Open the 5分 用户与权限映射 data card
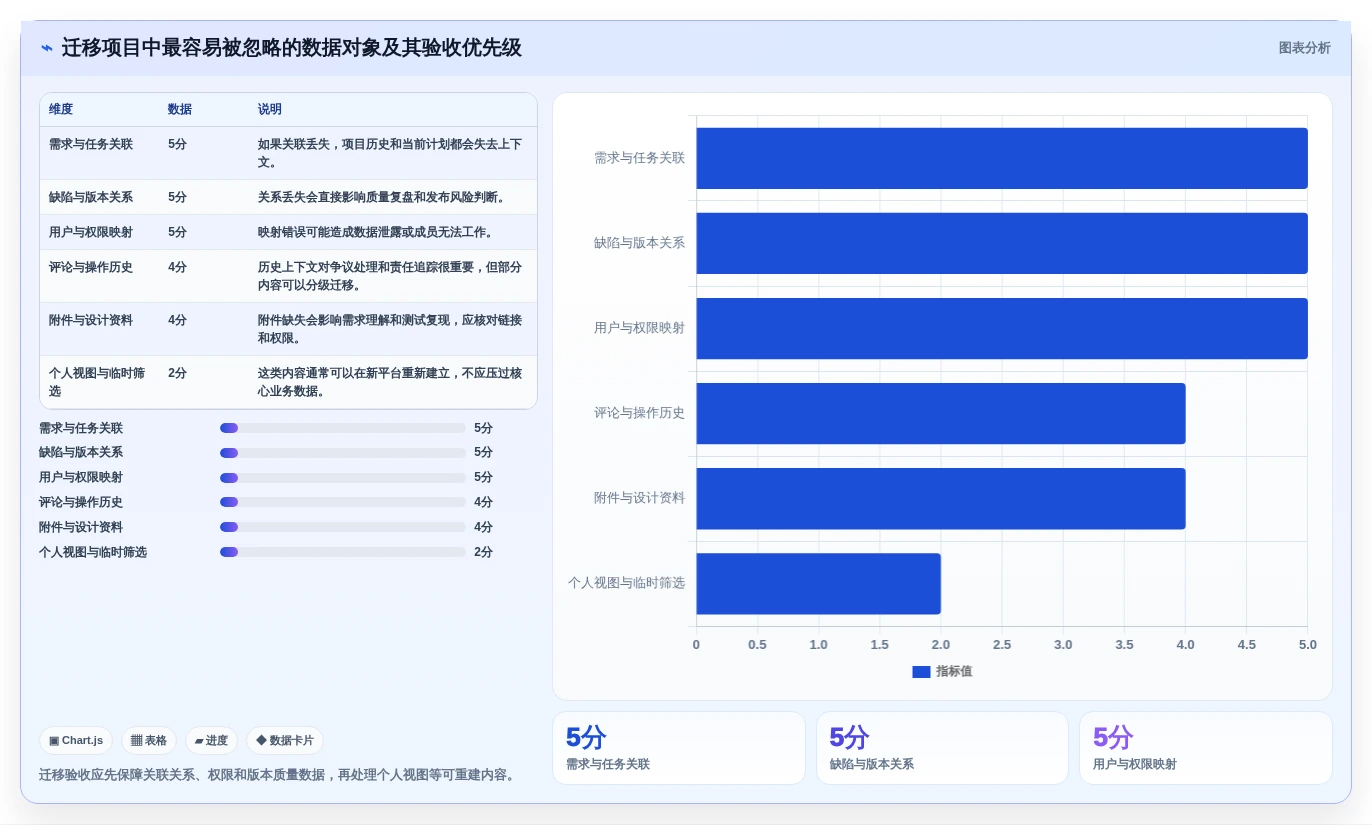Viewport: 1372px width, 825px height. click(1206, 748)
